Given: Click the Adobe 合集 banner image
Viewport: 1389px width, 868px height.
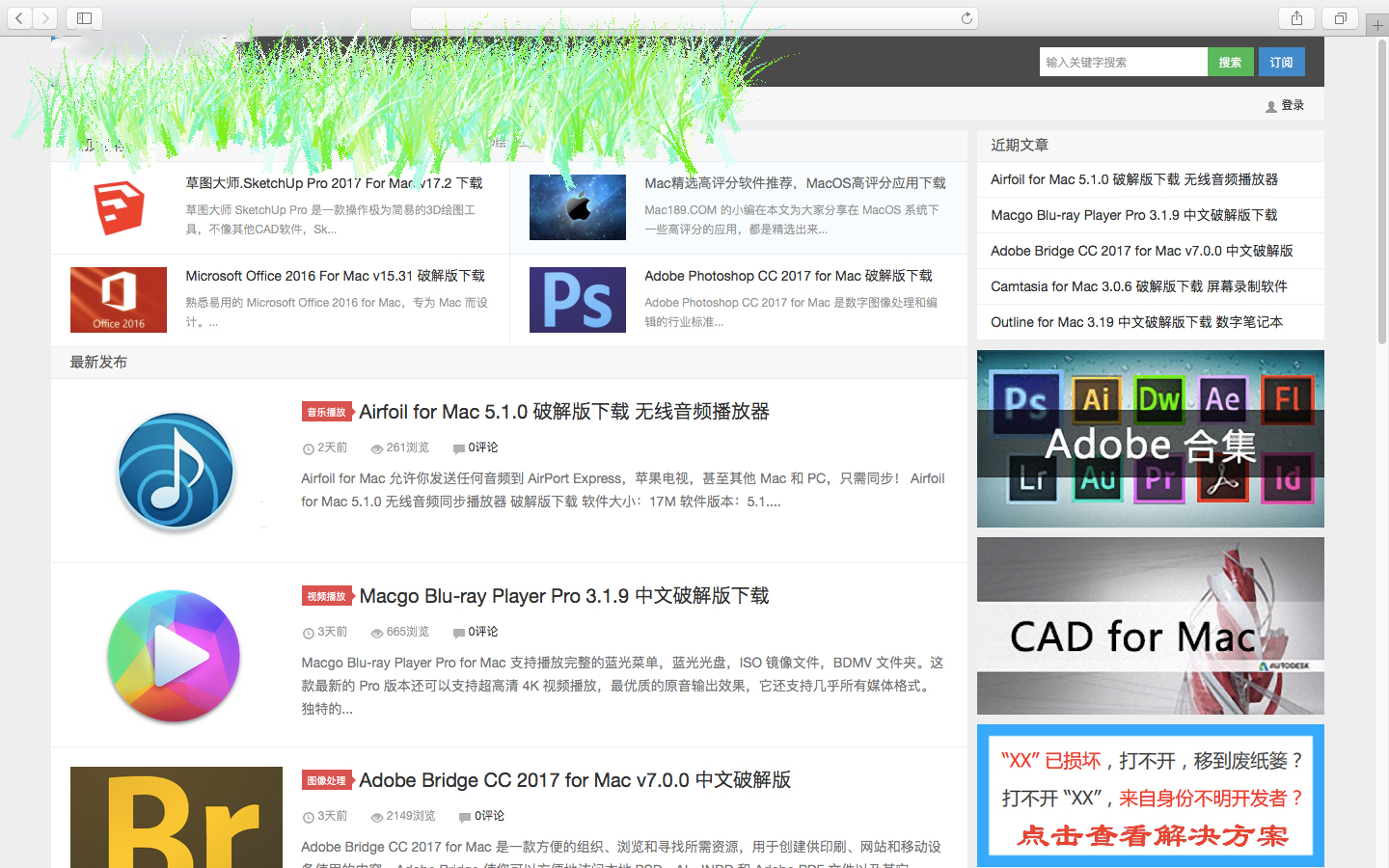Looking at the screenshot, I should point(1151,439).
